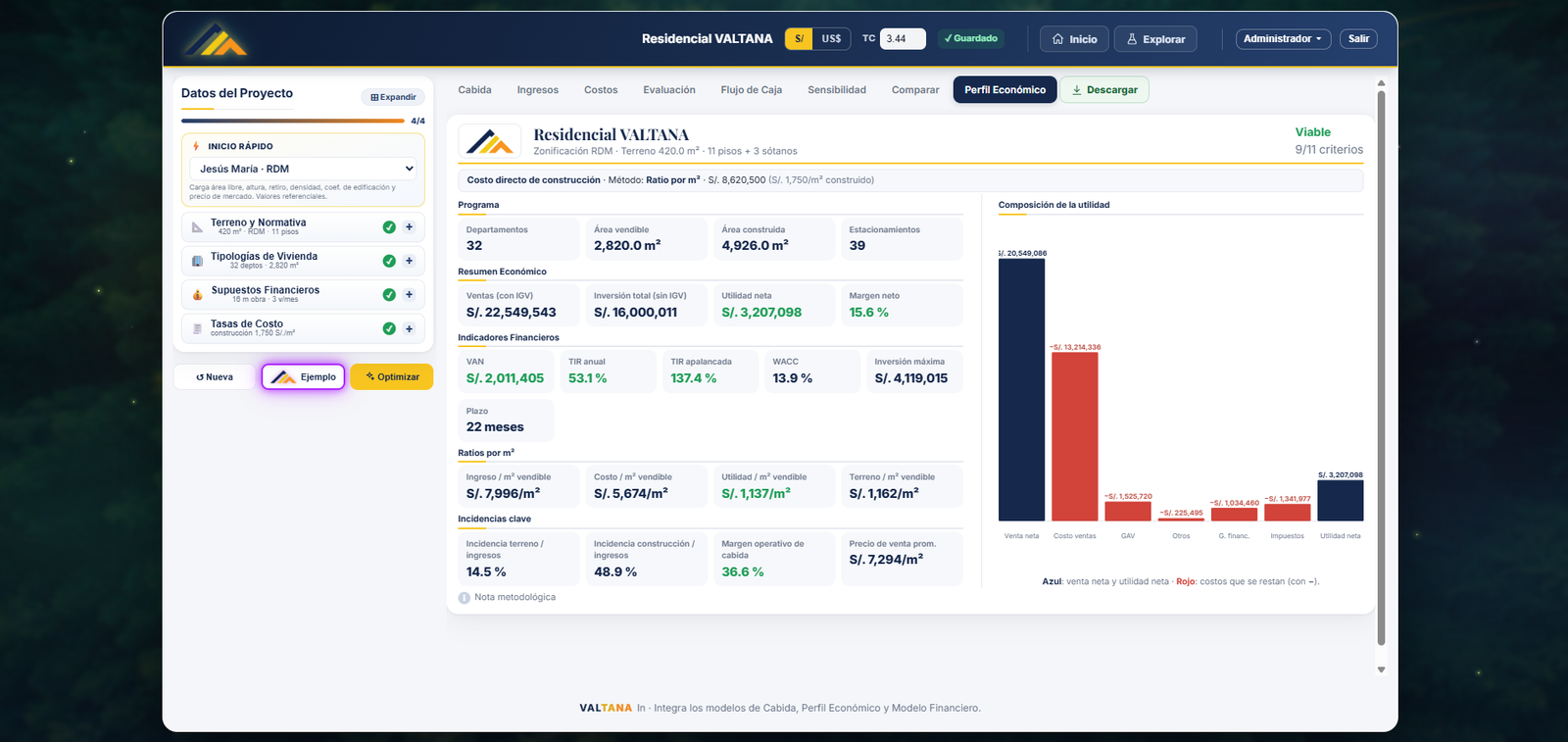This screenshot has width=1568, height=742.
Task: Open the Flujo de Caja tab
Action: coord(752,90)
